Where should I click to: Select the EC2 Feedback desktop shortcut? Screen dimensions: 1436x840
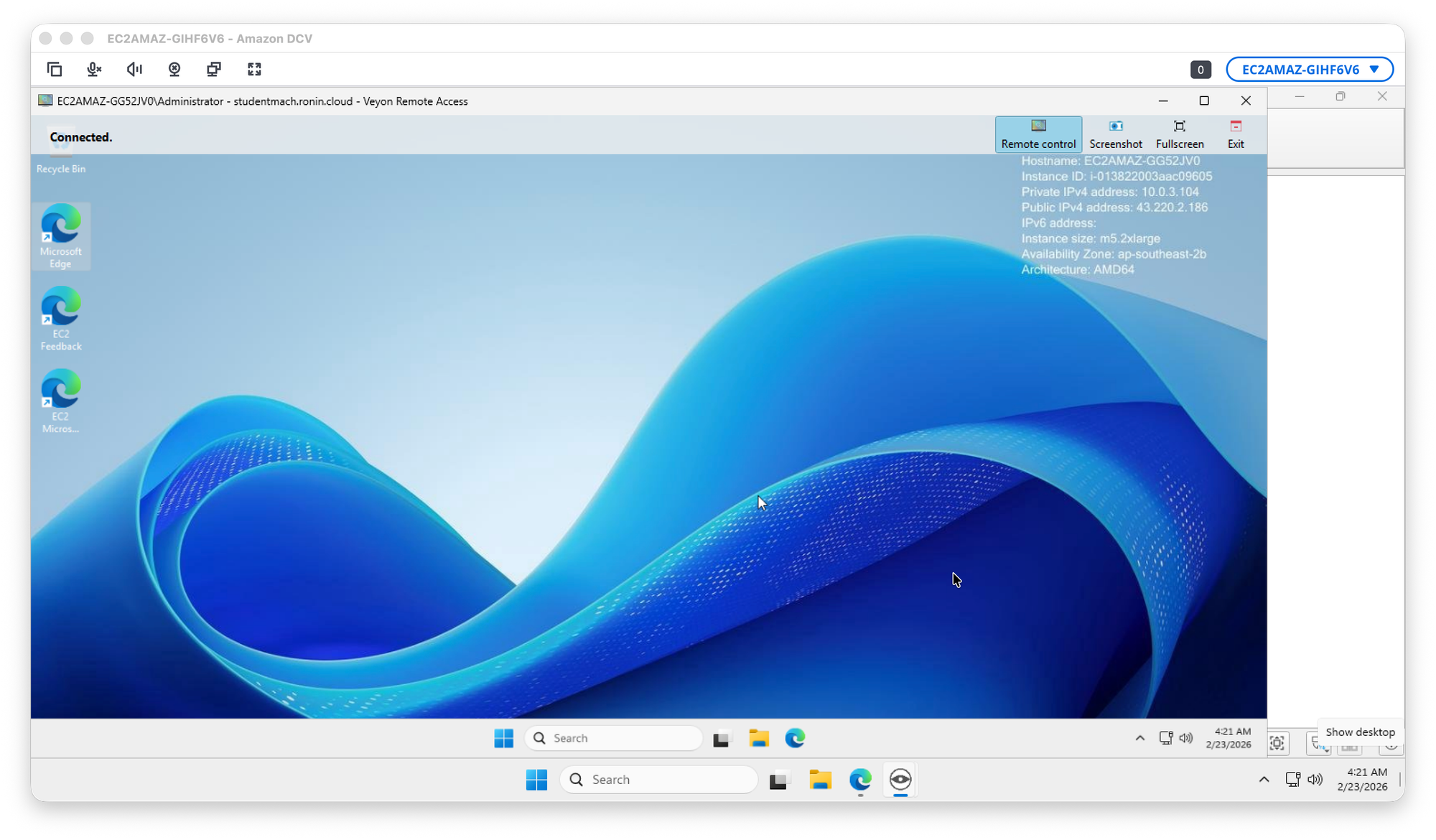[x=61, y=318]
